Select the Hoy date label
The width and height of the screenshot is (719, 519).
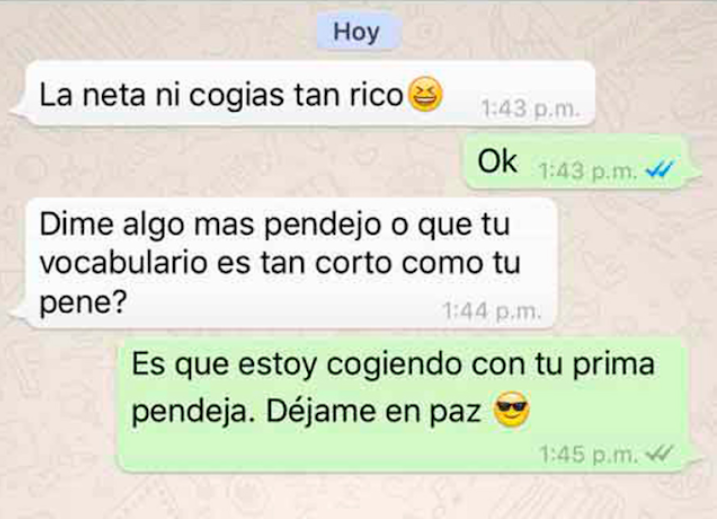pyautogui.click(x=357, y=32)
